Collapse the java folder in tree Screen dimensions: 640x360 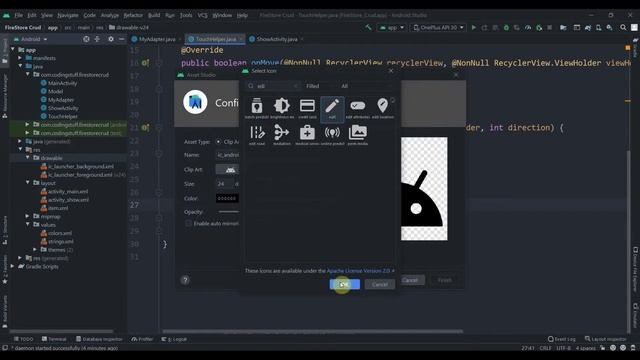pos(20,66)
